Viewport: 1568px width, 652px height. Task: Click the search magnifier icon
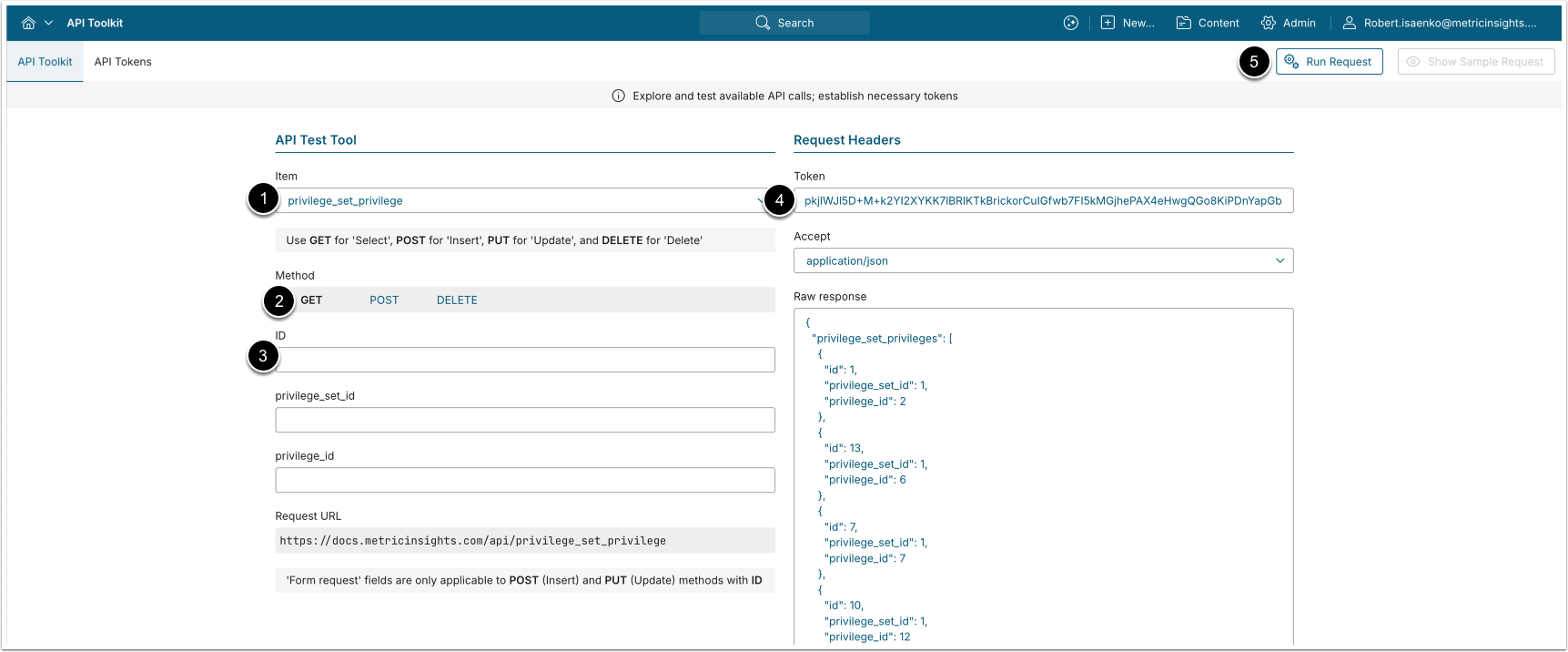[763, 23]
